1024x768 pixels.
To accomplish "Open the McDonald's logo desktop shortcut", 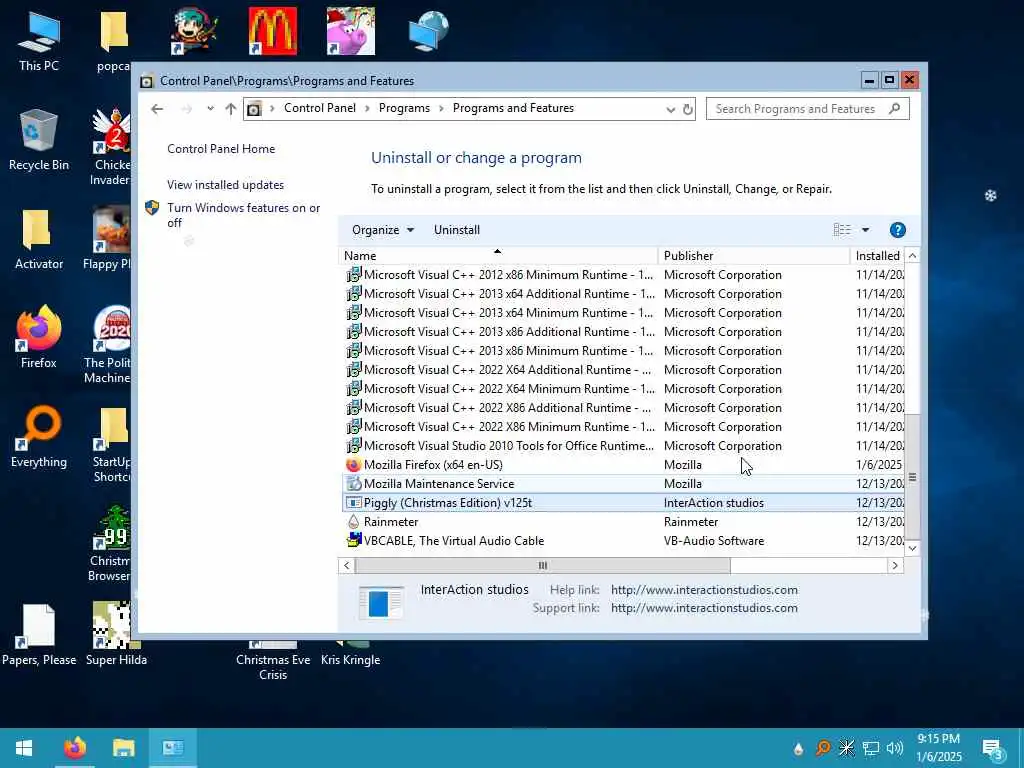I will click(272, 31).
